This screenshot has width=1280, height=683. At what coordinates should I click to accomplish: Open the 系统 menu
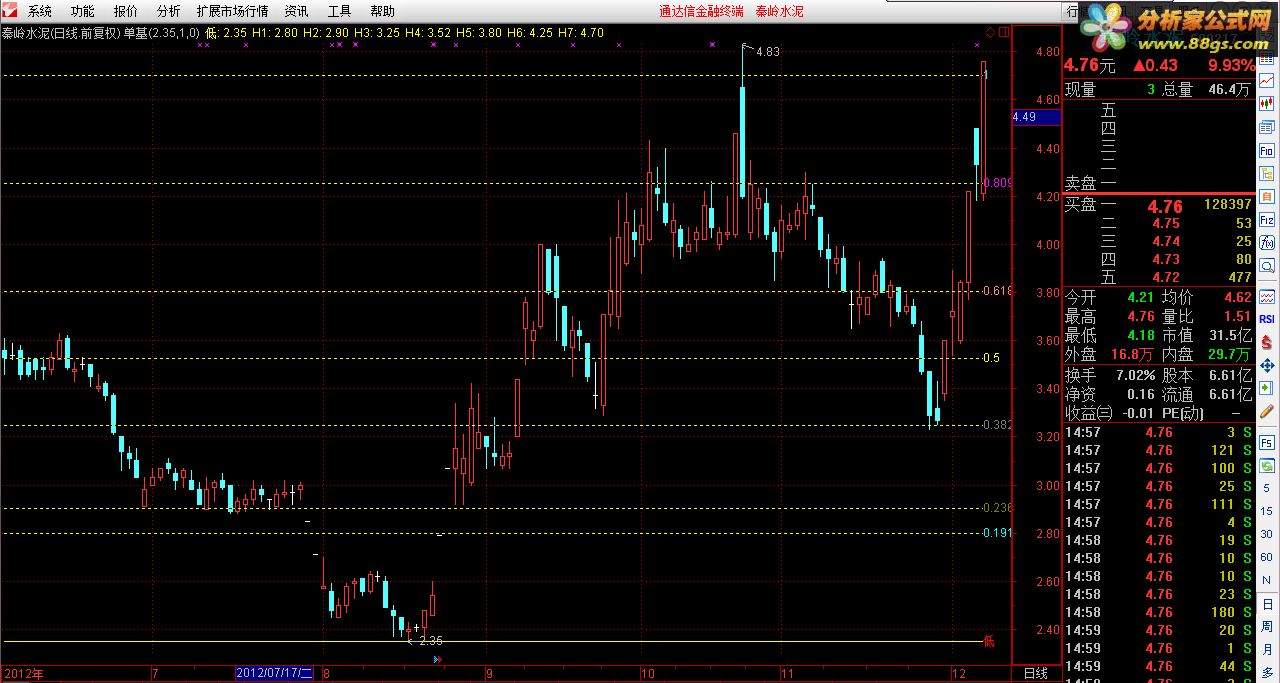[x=40, y=12]
